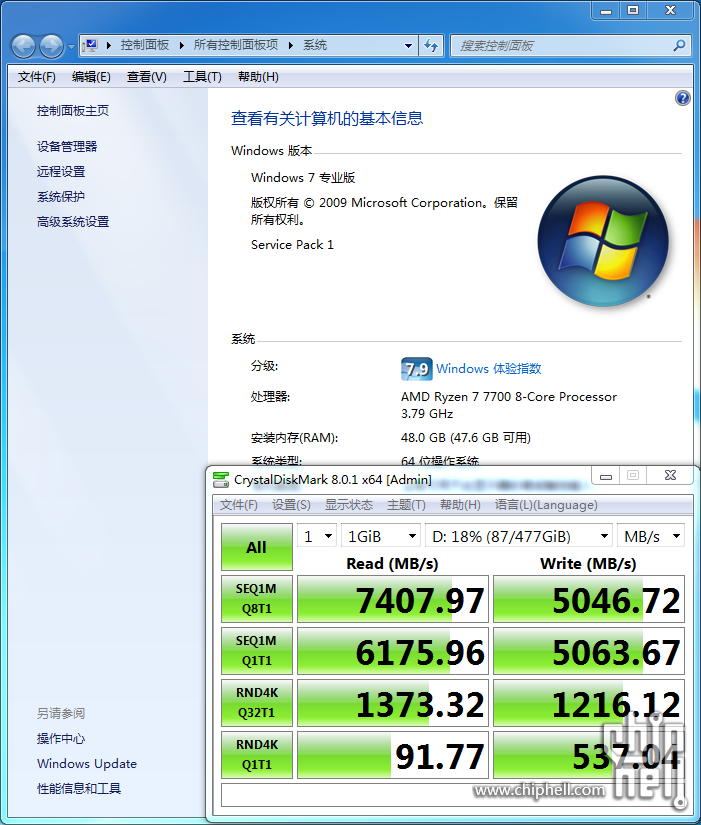Click the Back navigation arrow
701x825 pixels.
[x=23, y=46]
